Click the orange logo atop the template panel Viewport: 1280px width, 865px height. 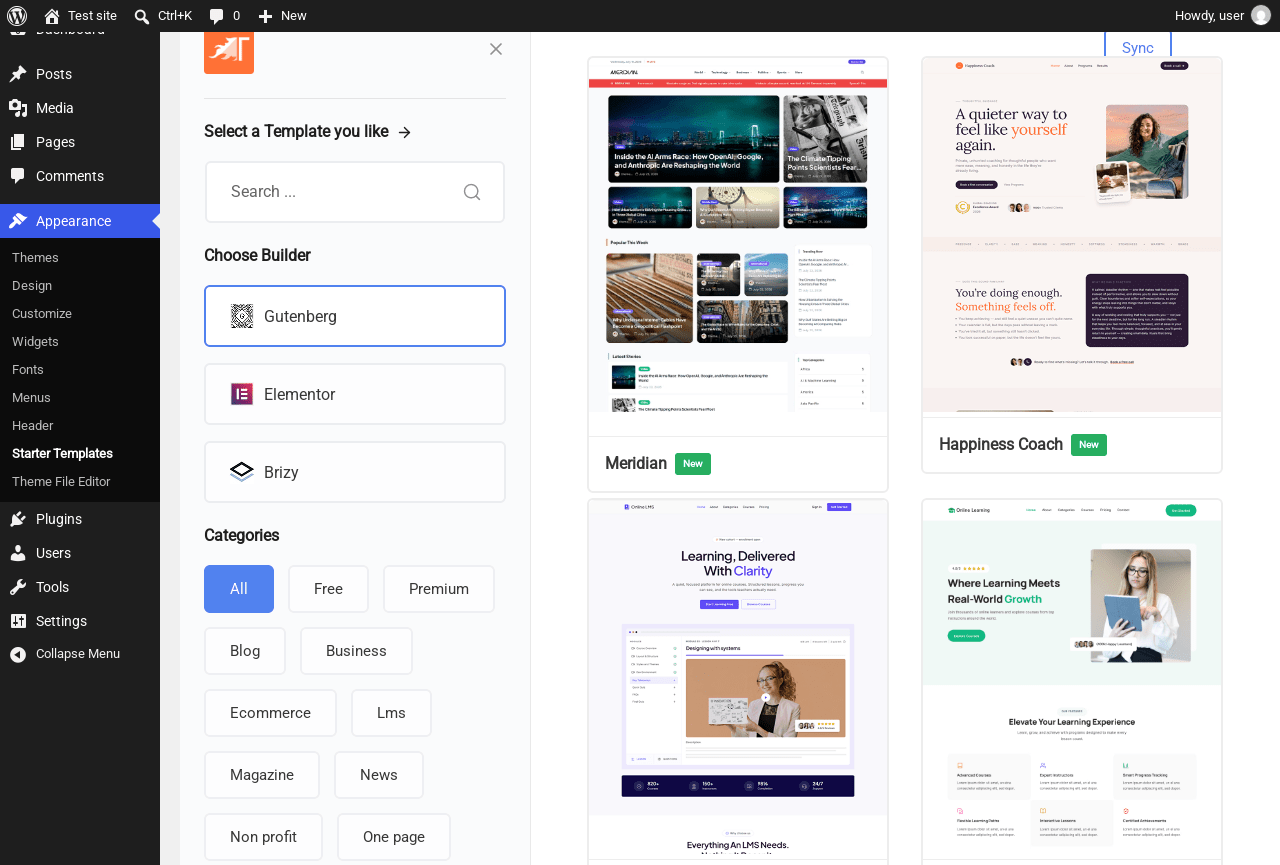229,50
